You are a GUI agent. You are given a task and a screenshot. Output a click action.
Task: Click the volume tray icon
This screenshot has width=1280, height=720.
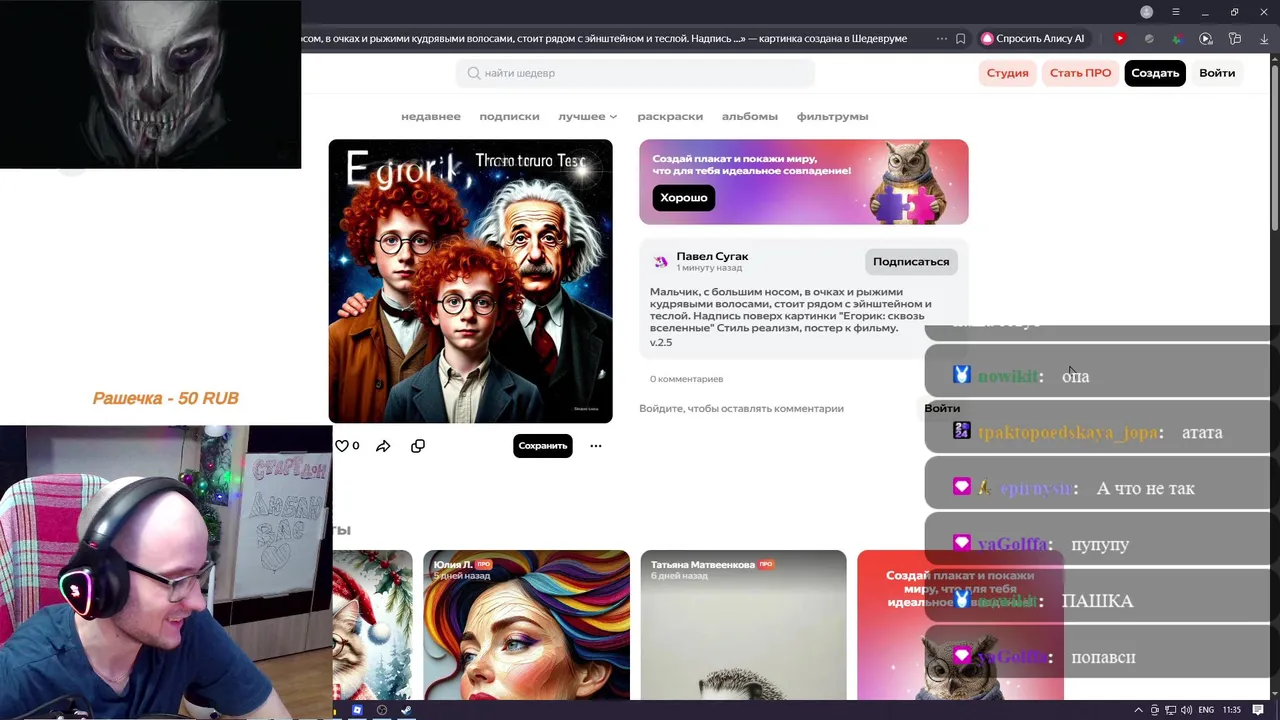pyautogui.click(x=1186, y=710)
